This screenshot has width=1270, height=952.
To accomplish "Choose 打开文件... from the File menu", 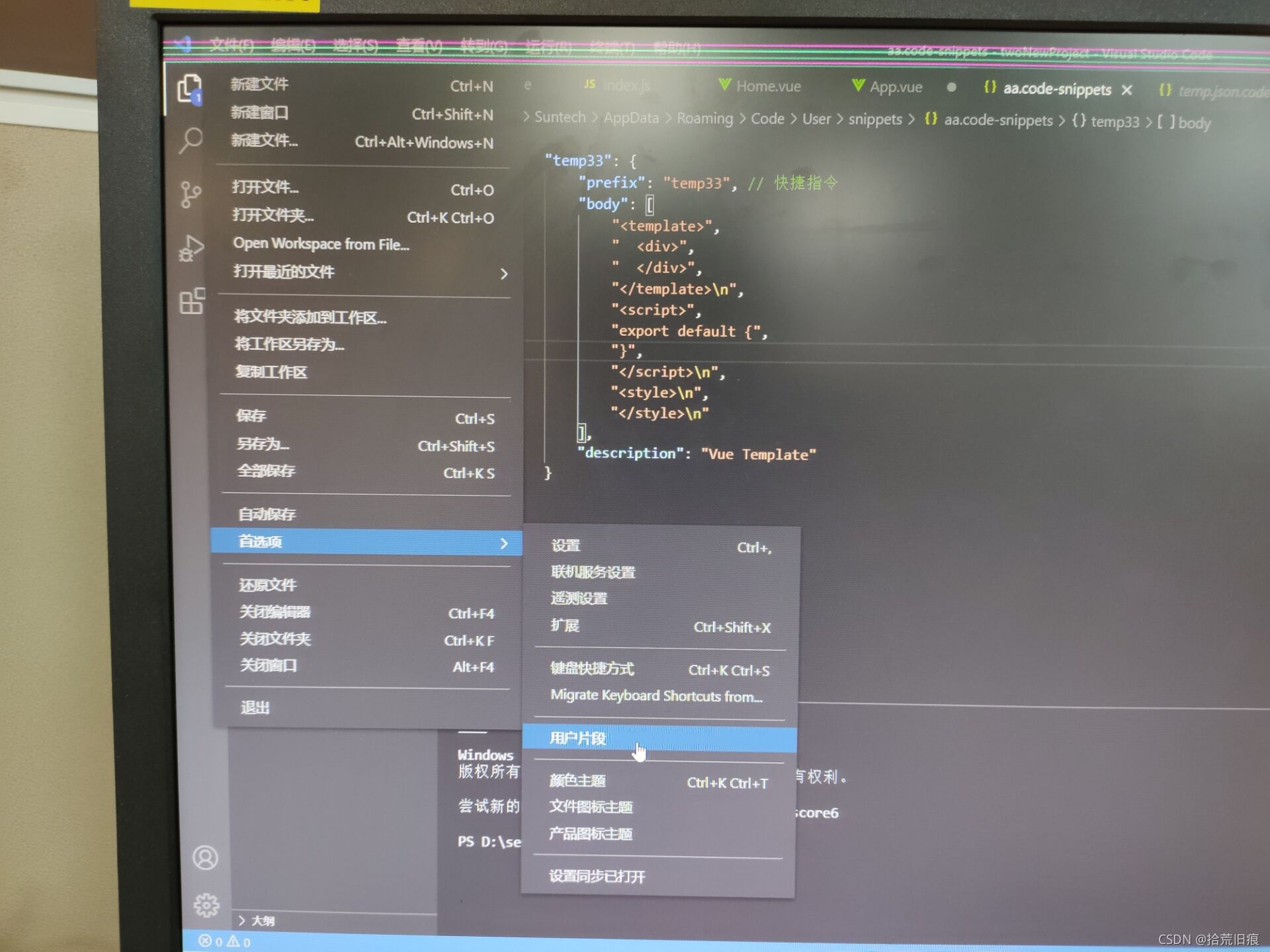I will (x=363, y=188).
